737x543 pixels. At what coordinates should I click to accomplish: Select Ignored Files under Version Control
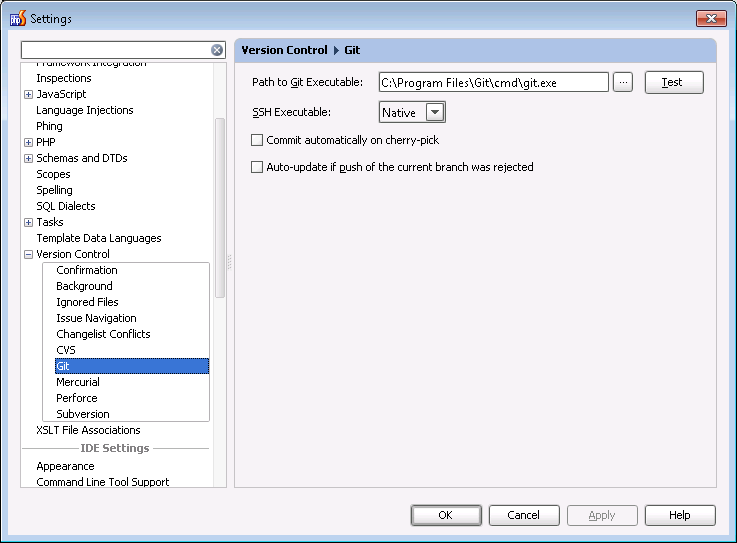pyautogui.click(x=87, y=302)
